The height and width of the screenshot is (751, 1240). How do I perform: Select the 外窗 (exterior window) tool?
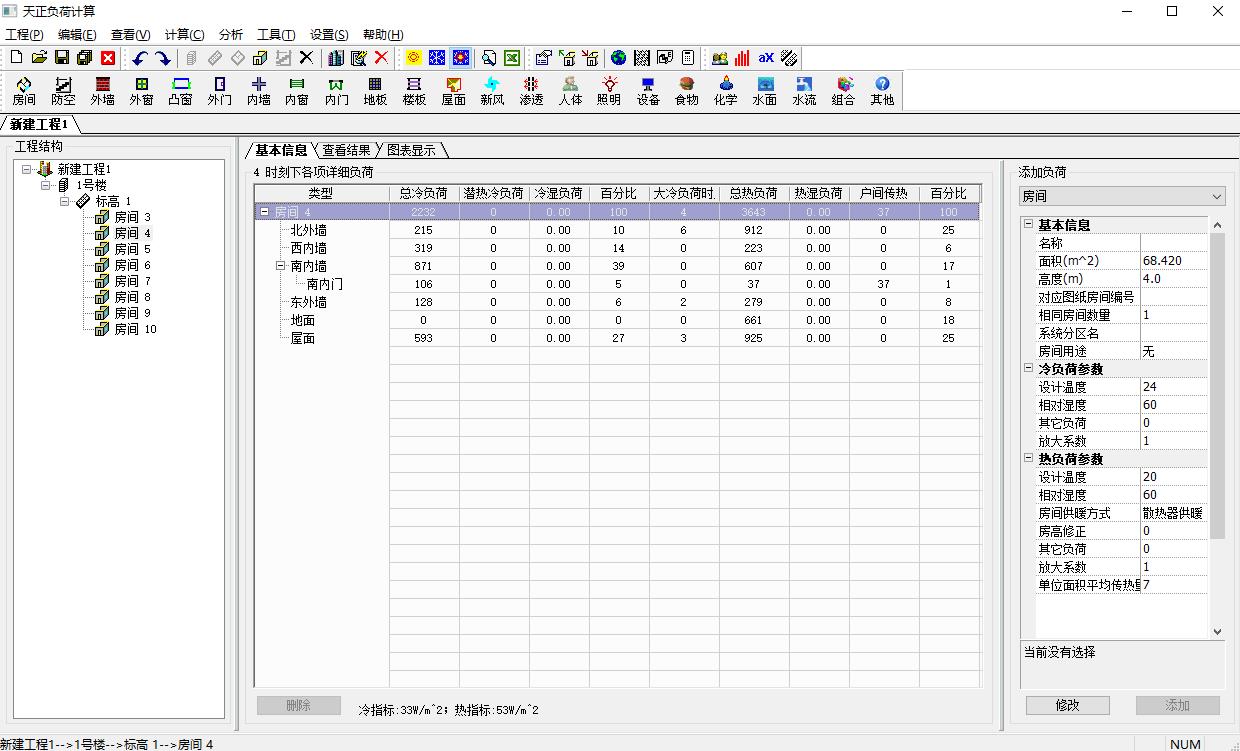pyautogui.click(x=141, y=90)
